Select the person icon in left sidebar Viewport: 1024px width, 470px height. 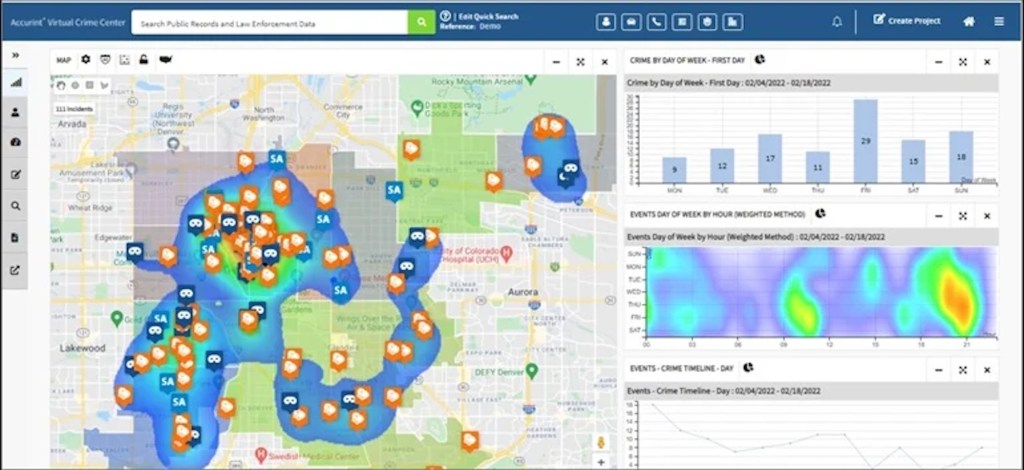pos(16,112)
